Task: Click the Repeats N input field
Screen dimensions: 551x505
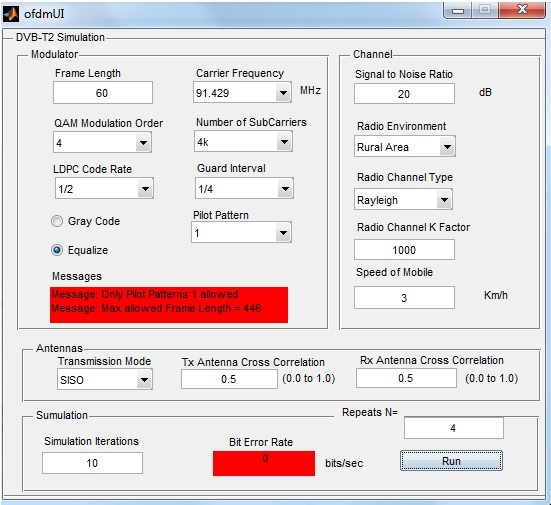Action: click(x=454, y=428)
